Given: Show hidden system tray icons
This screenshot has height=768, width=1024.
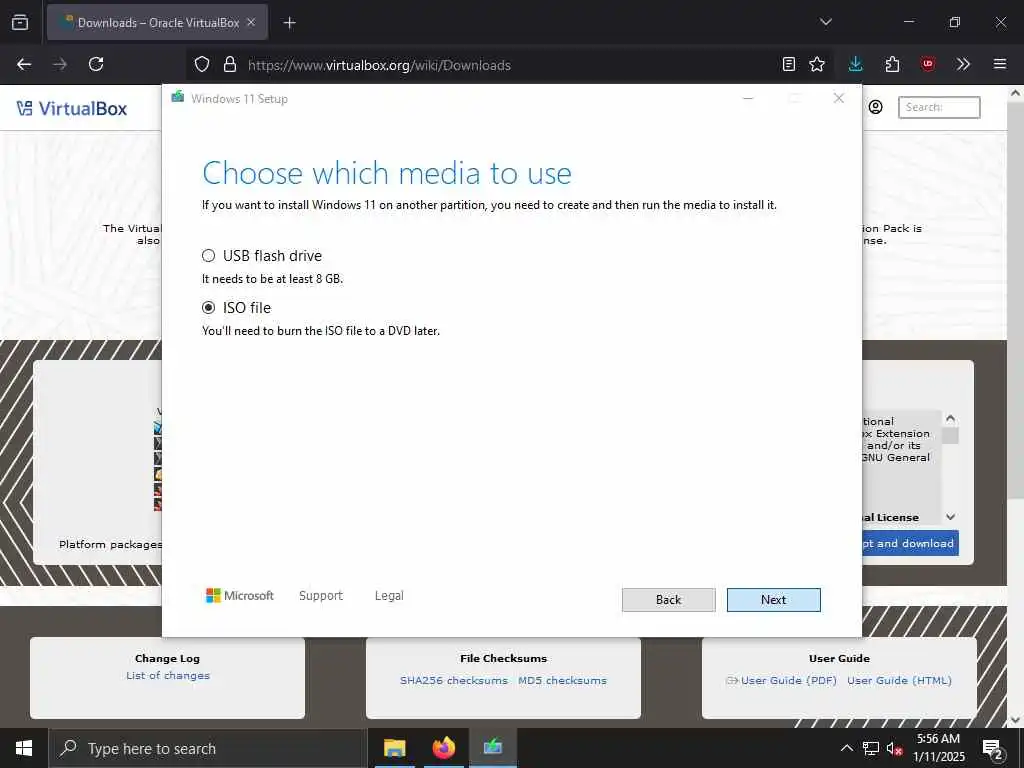Looking at the screenshot, I should point(846,748).
